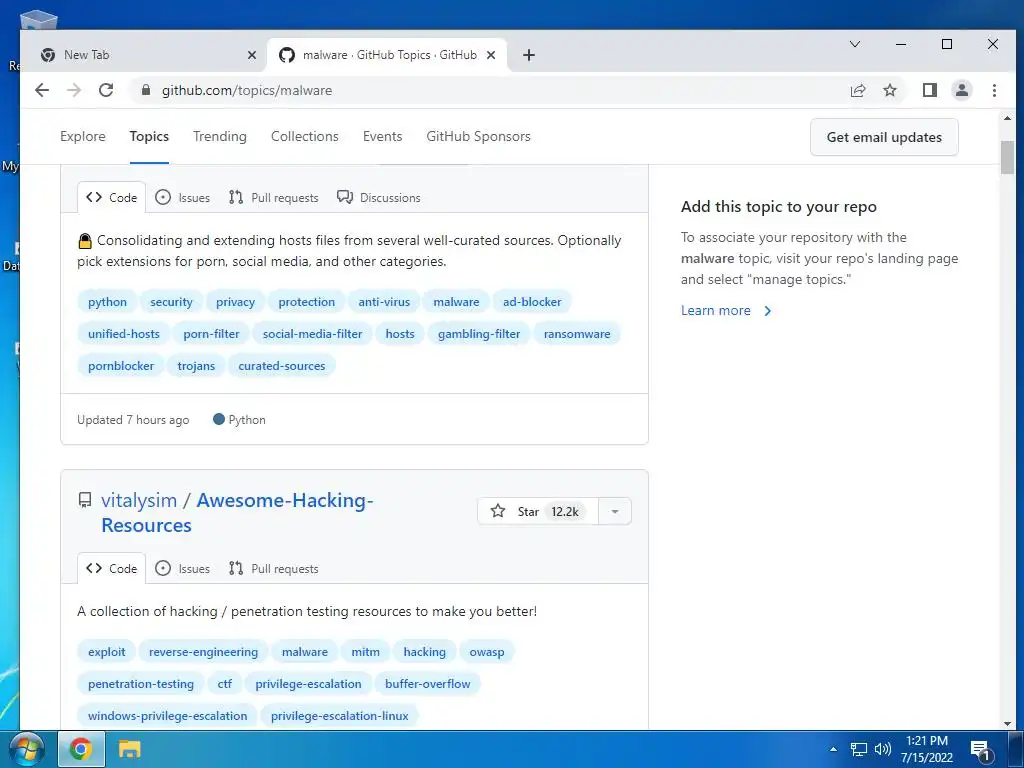The image size is (1024, 768).
Task: Click the padlock site info icon
Action: 146,90
